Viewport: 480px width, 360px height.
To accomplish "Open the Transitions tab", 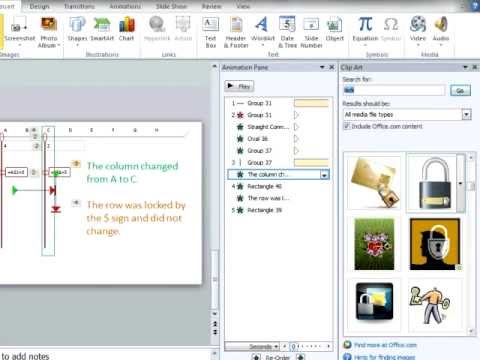I will tap(79, 6).
